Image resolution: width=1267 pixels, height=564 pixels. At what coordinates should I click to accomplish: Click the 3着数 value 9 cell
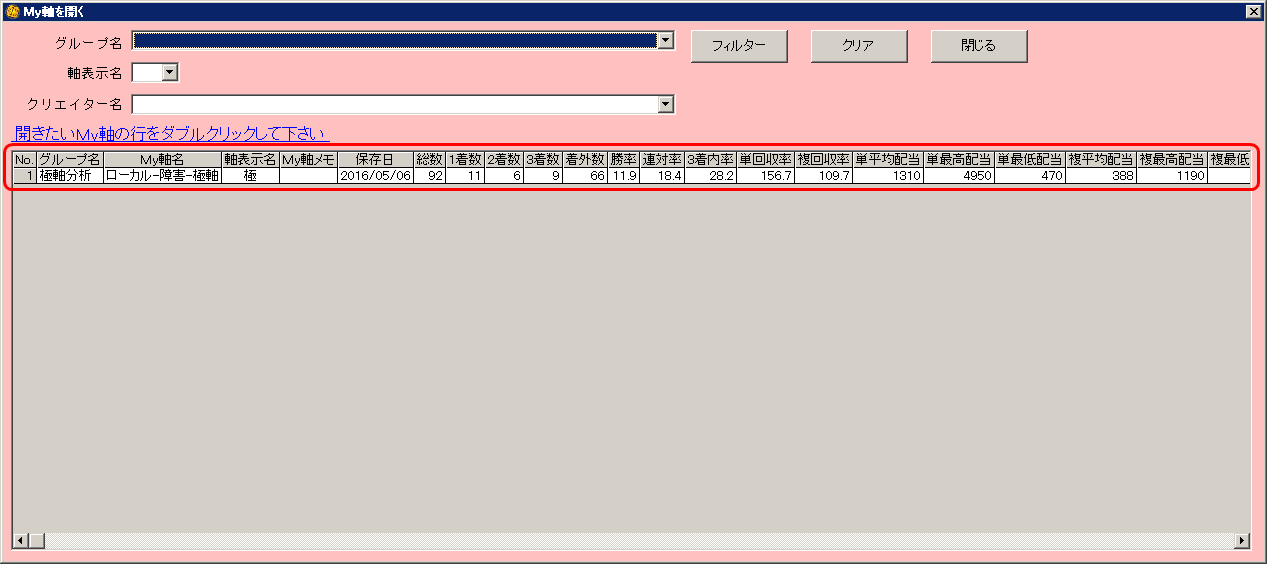coord(543,175)
